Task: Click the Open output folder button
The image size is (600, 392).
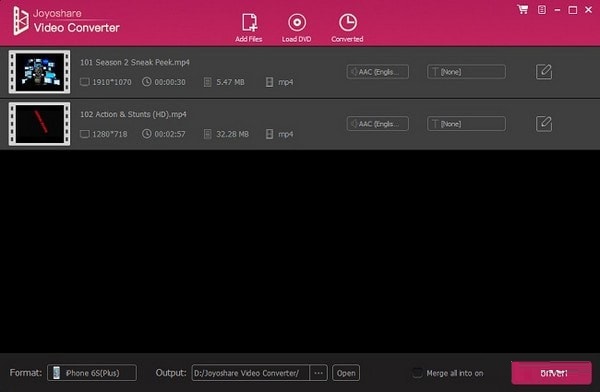Action: 346,373
